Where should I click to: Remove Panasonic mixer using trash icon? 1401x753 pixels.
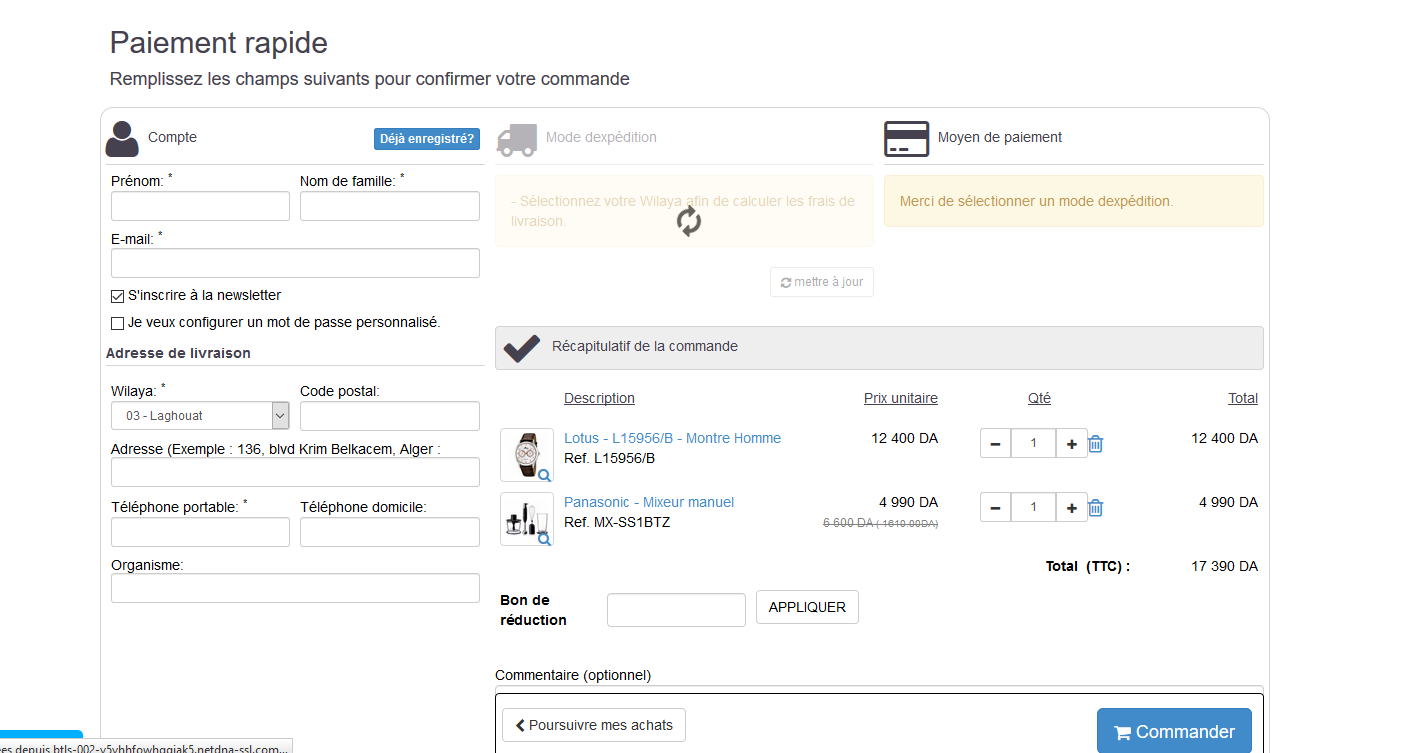tap(1095, 508)
